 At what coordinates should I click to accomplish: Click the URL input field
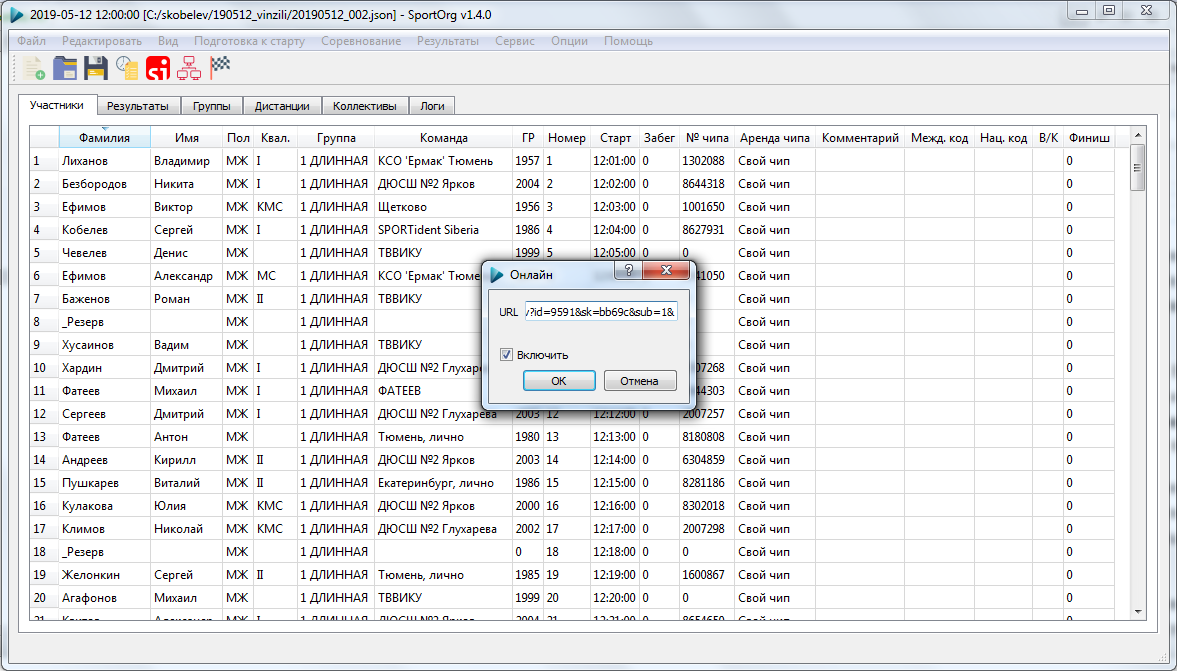(x=601, y=312)
